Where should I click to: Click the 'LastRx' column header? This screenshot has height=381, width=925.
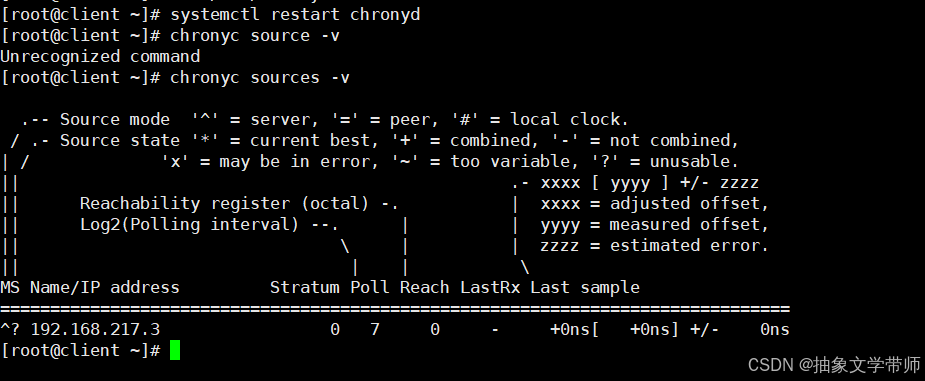click(490, 288)
